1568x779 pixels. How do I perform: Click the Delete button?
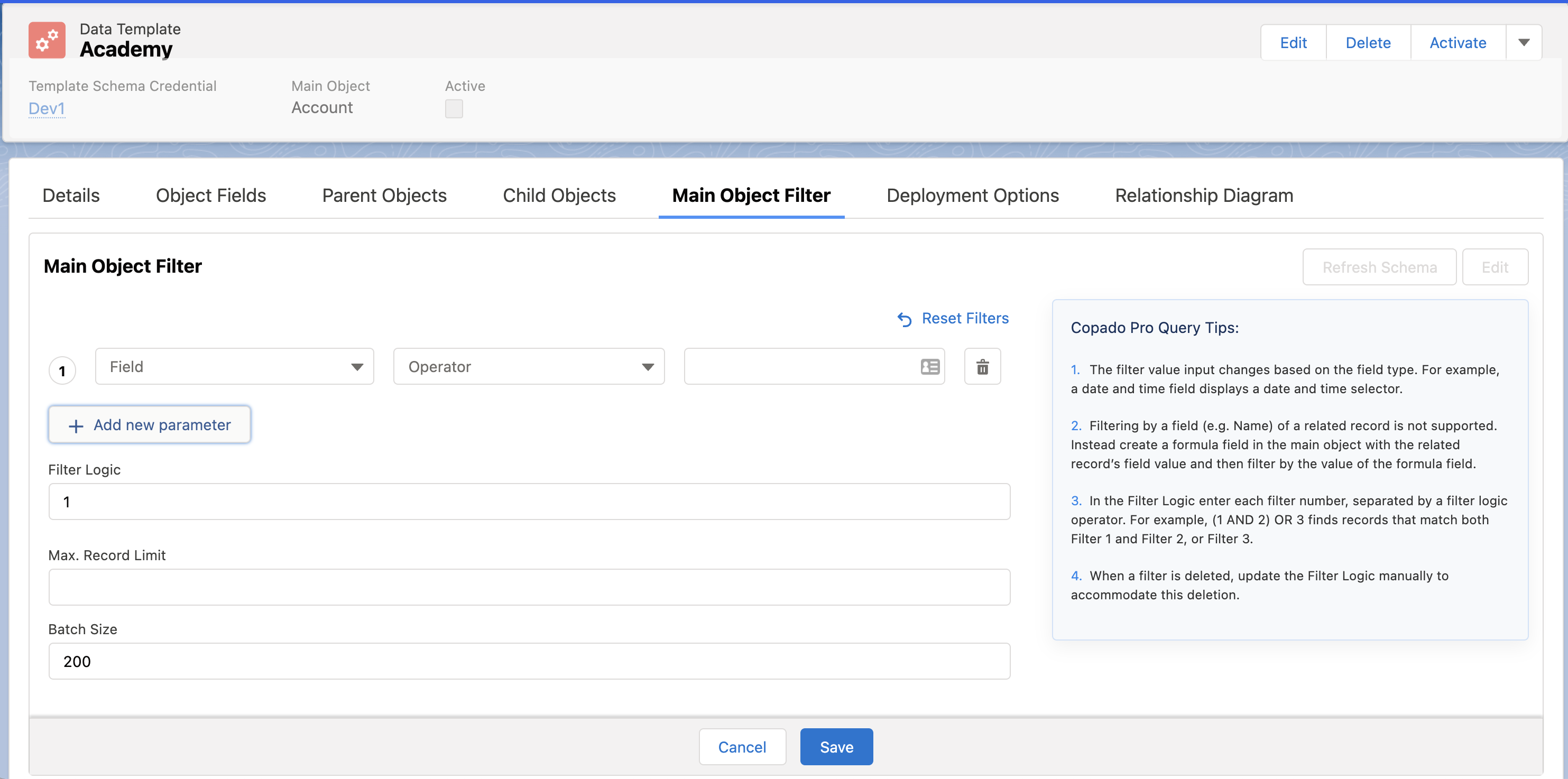click(x=1368, y=43)
